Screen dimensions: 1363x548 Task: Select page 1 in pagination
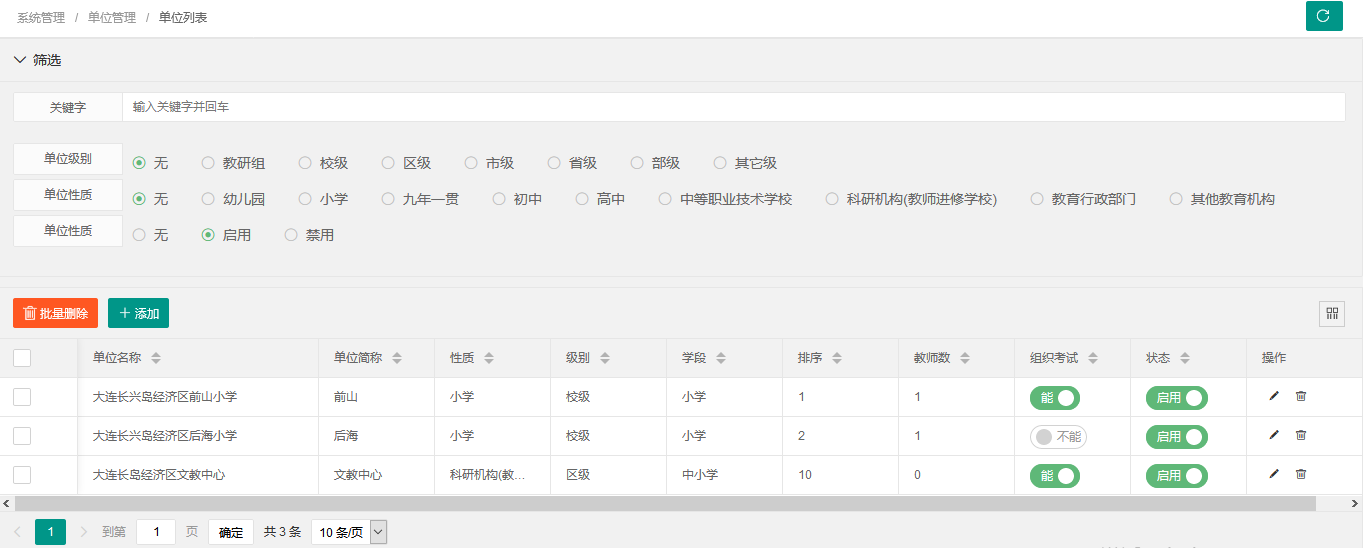coord(50,532)
